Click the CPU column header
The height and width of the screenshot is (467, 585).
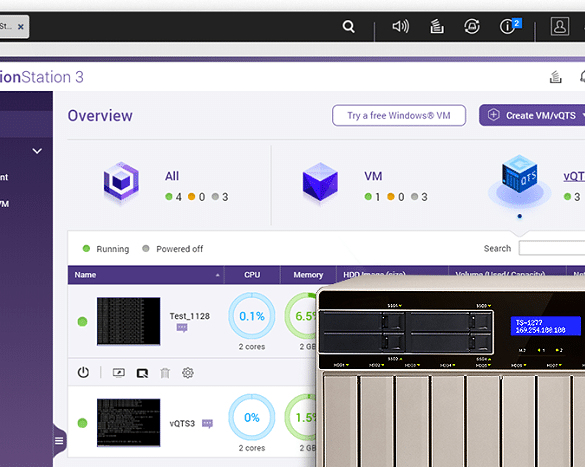pos(252,275)
